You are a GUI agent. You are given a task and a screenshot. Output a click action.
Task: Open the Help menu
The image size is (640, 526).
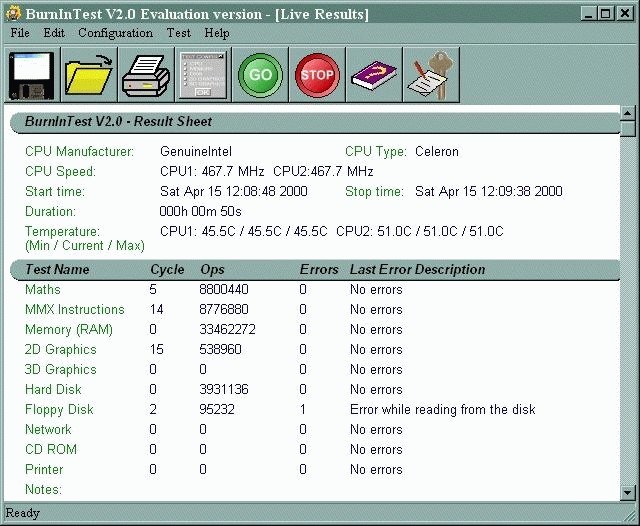pos(217,33)
